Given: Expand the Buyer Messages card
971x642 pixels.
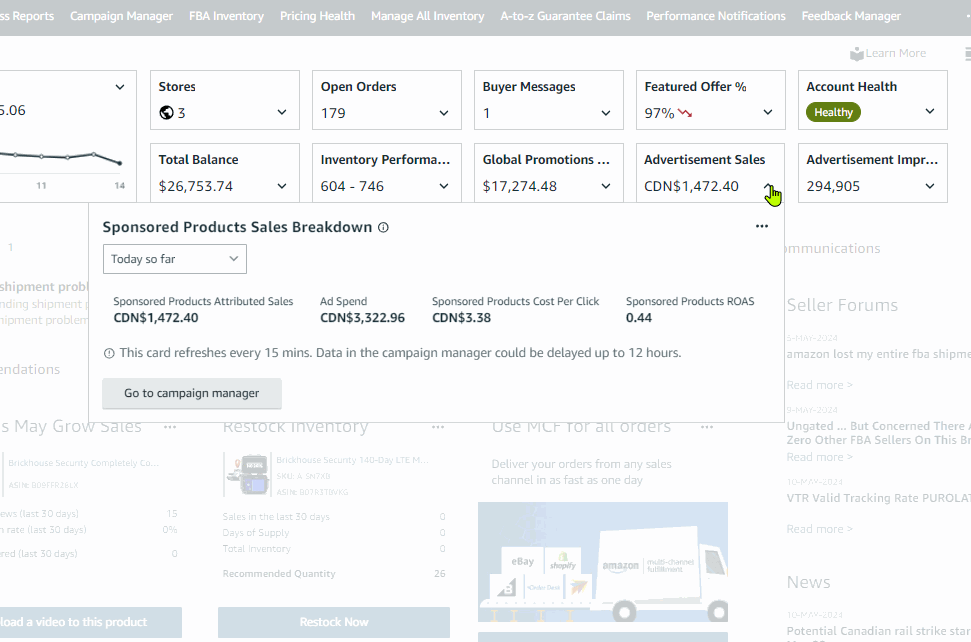Looking at the screenshot, I should [606, 113].
